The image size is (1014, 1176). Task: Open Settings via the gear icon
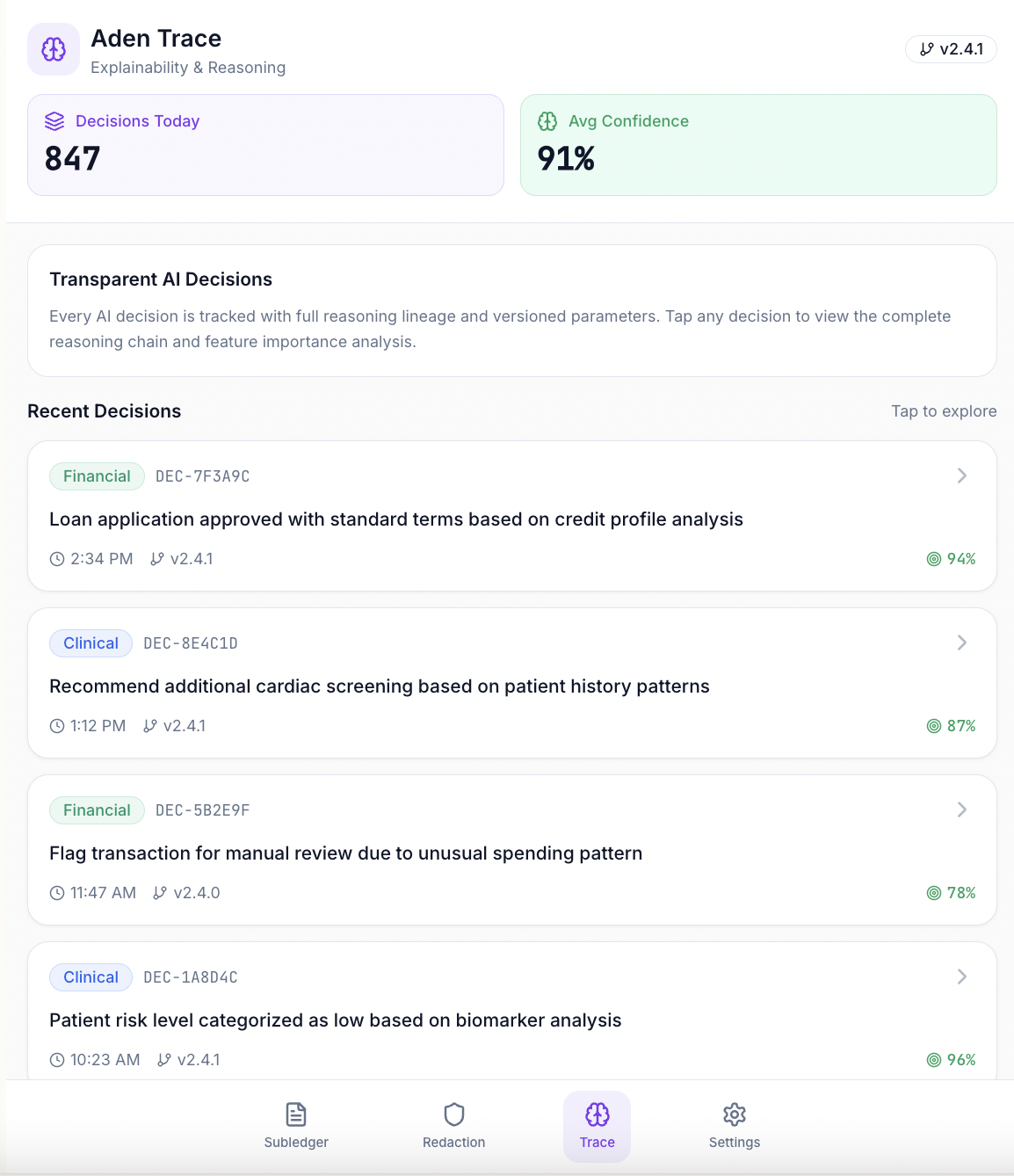tap(734, 1114)
